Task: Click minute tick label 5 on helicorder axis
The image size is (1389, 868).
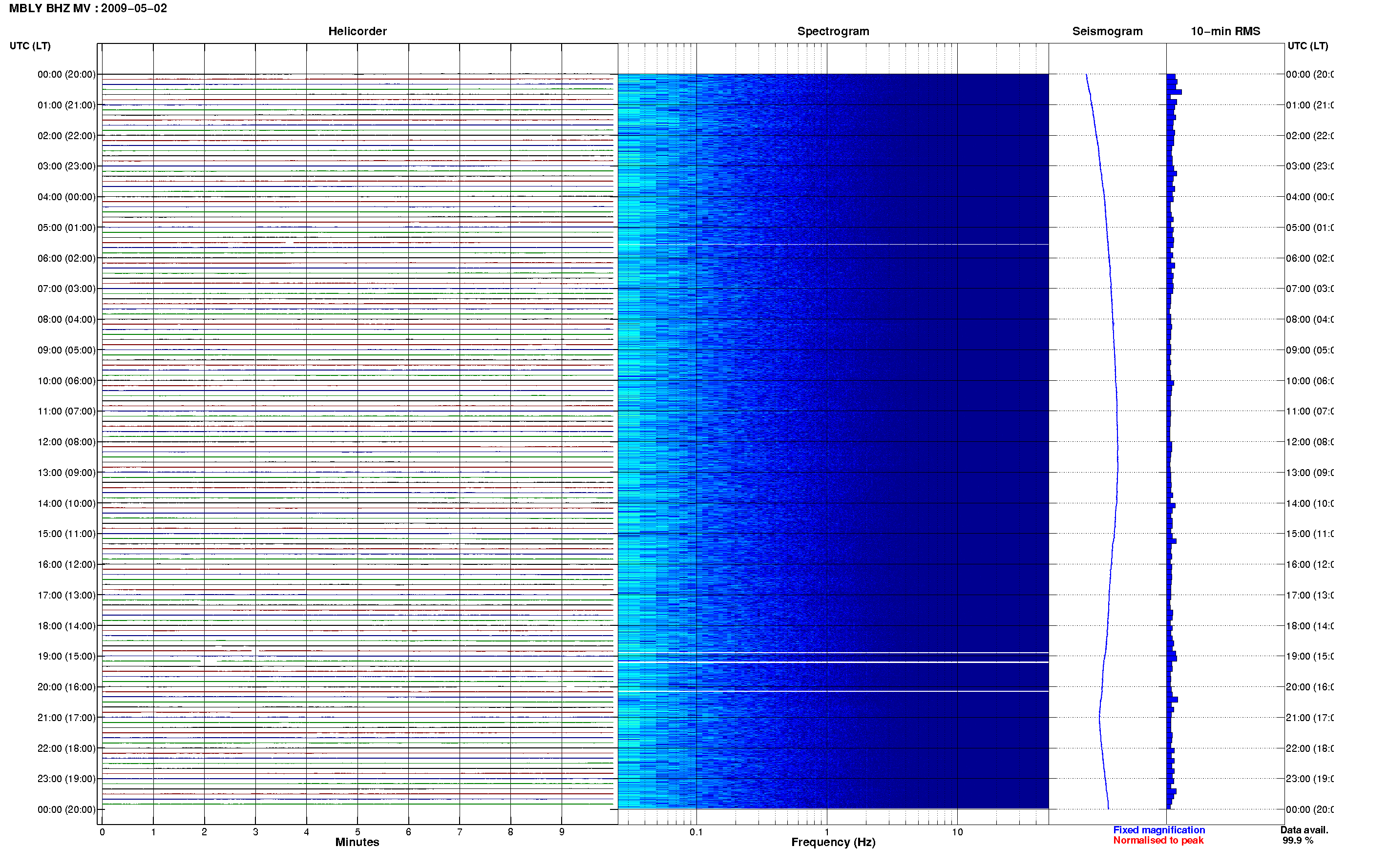Action: pyautogui.click(x=357, y=832)
